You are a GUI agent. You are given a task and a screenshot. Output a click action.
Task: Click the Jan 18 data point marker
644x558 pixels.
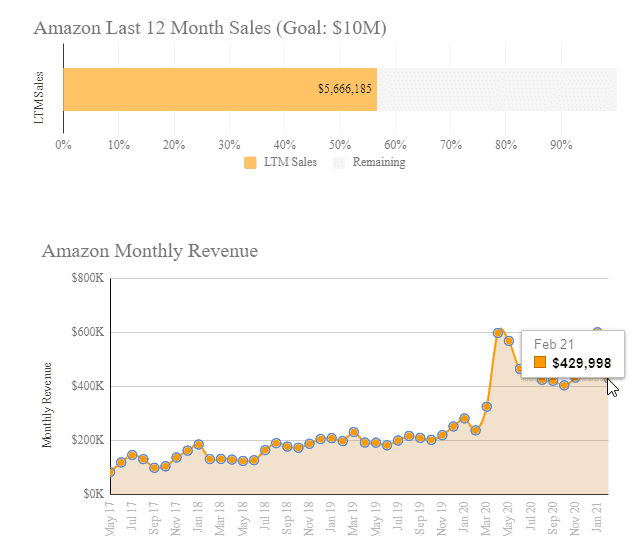click(x=199, y=444)
